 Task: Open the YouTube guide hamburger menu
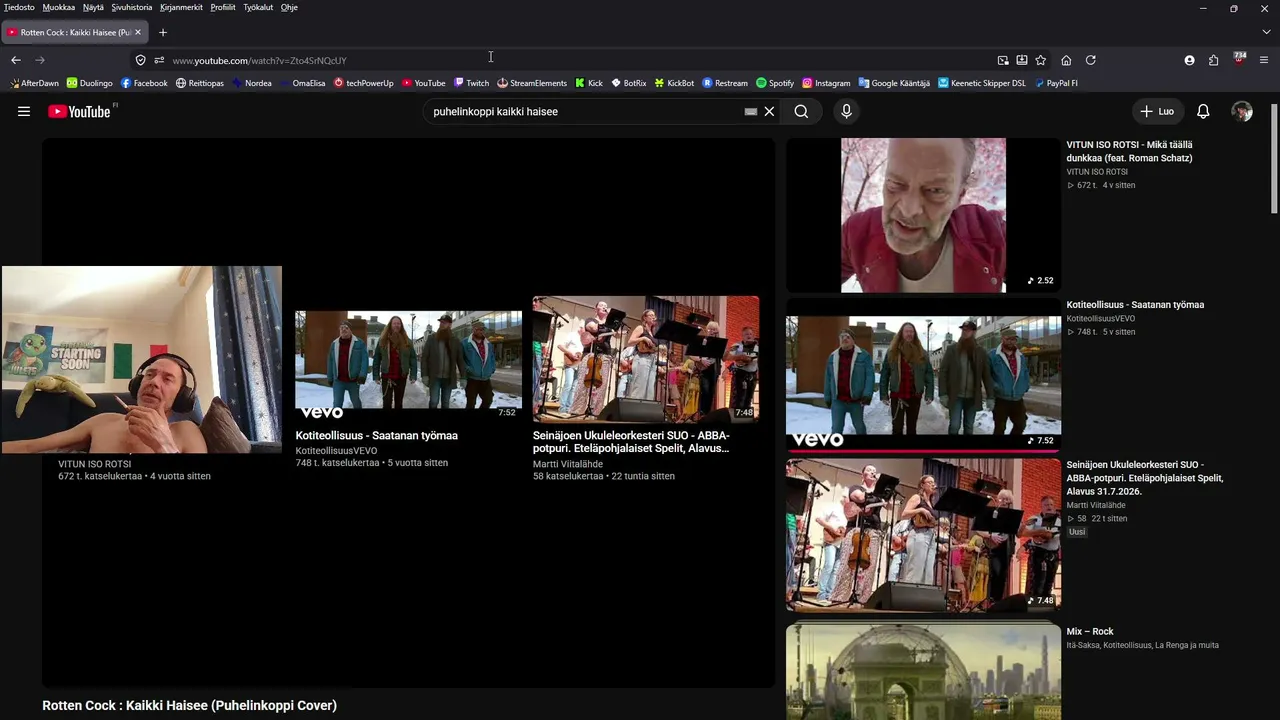tap(24, 112)
